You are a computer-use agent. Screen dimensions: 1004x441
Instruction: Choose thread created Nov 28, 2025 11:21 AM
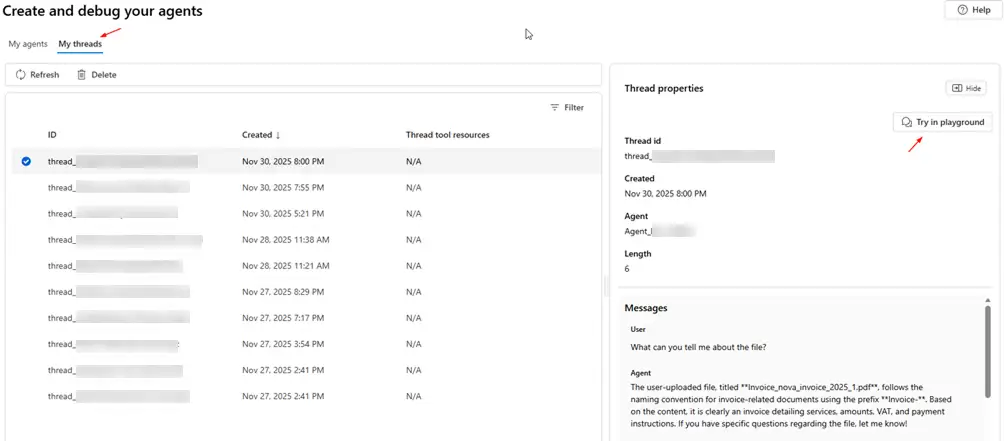click(285, 266)
